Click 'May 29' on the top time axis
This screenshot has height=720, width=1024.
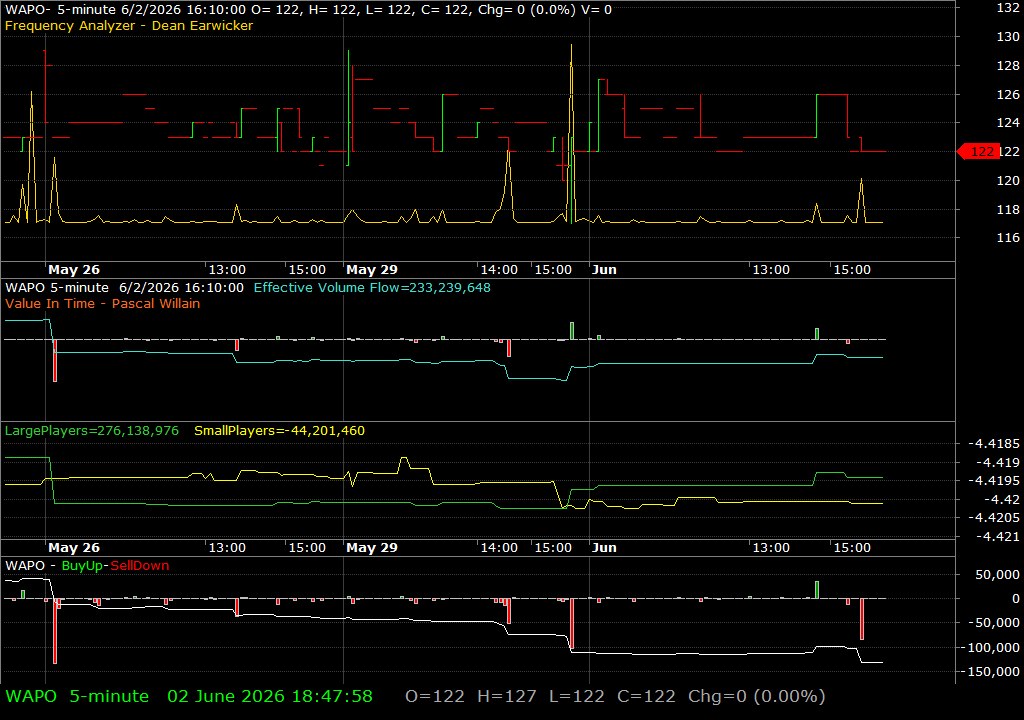pyautogui.click(x=372, y=269)
